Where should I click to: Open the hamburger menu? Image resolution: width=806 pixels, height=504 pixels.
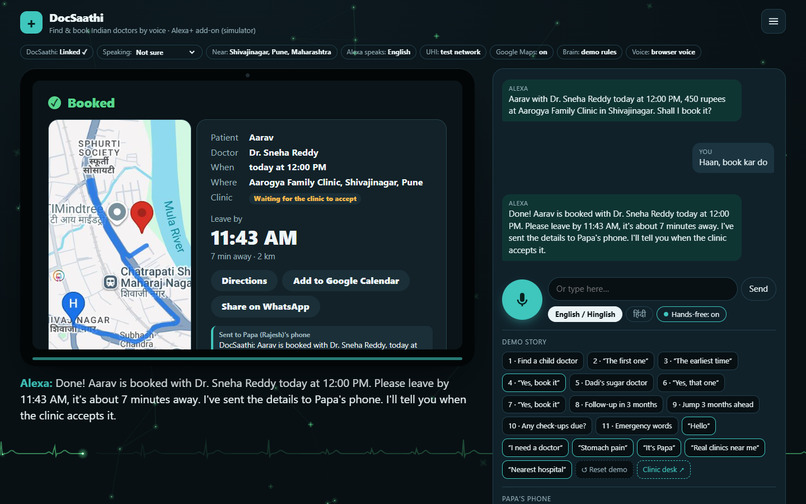tap(773, 22)
